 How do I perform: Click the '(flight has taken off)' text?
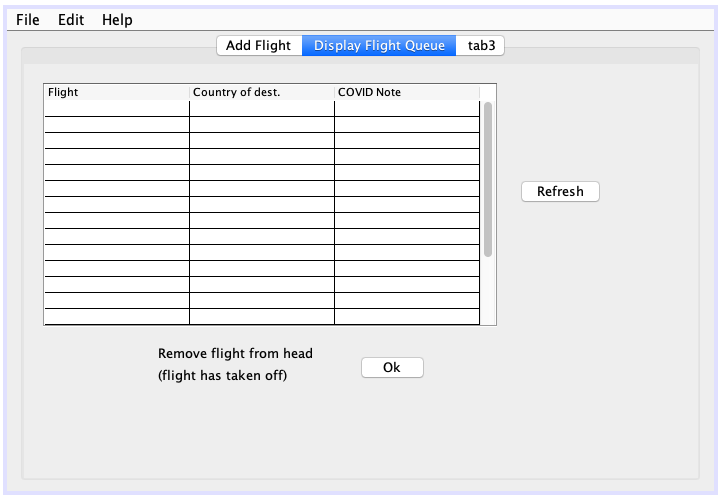[x=222, y=376]
